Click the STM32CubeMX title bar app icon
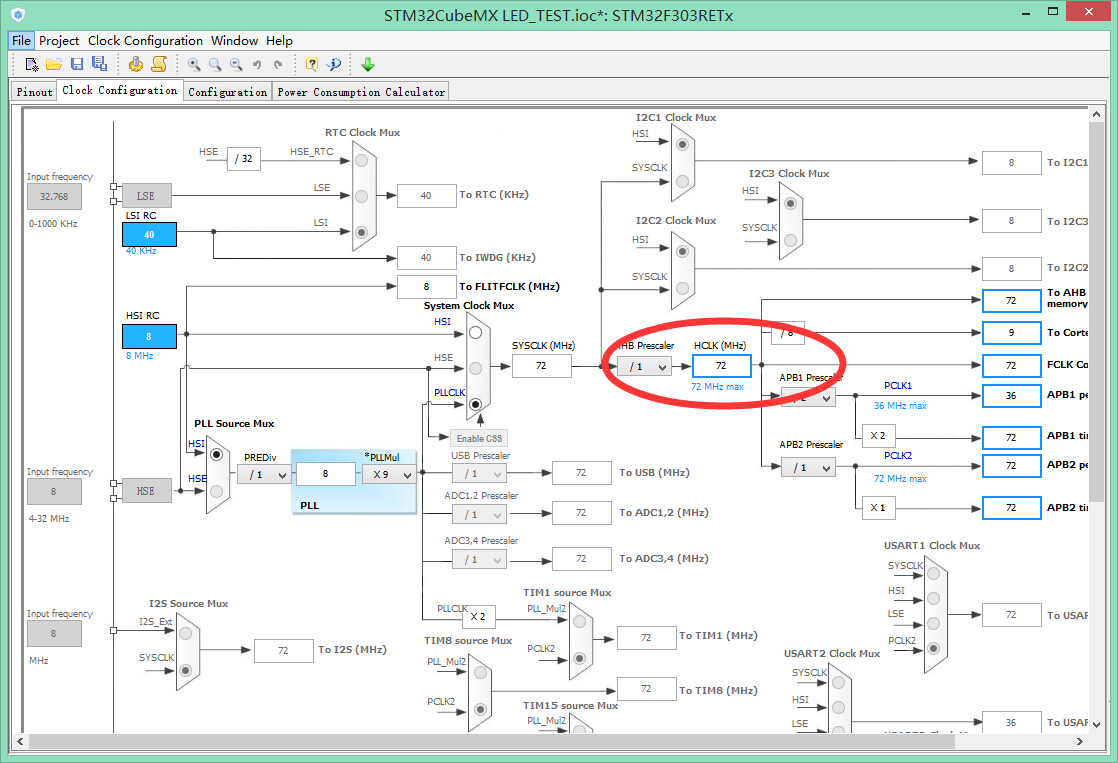Screen dimensions: 1118x763 tap(19, 14)
